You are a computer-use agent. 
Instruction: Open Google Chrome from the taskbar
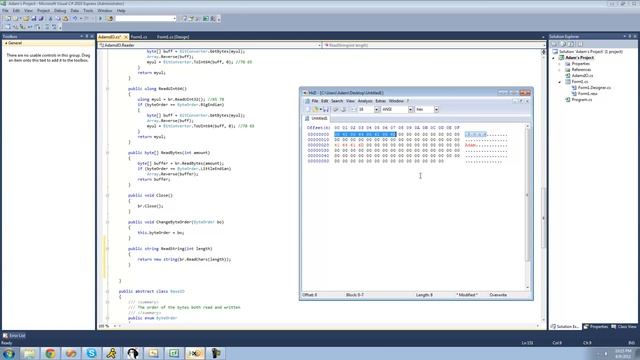tap(50, 353)
